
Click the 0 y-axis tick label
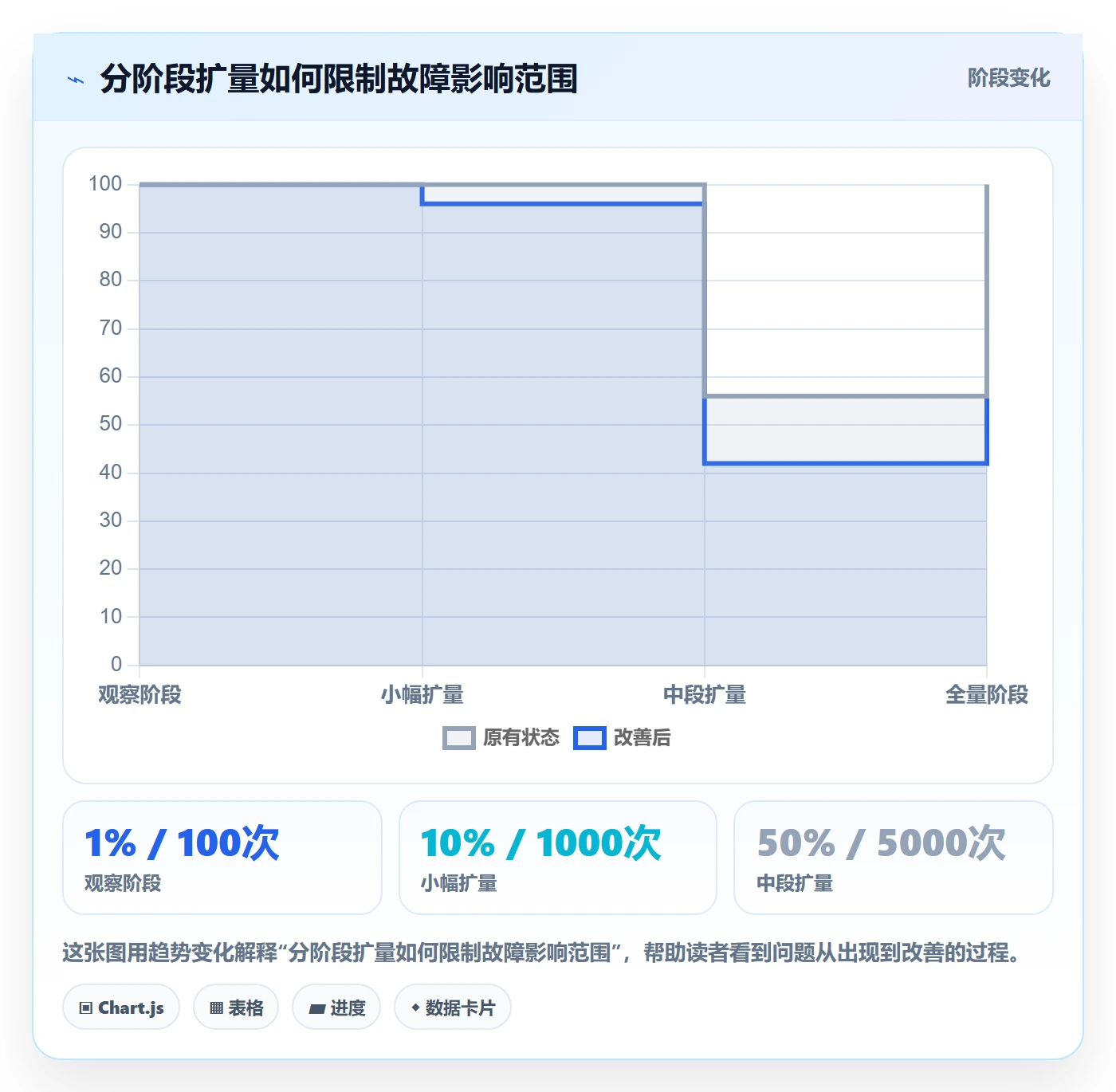(x=116, y=664)
